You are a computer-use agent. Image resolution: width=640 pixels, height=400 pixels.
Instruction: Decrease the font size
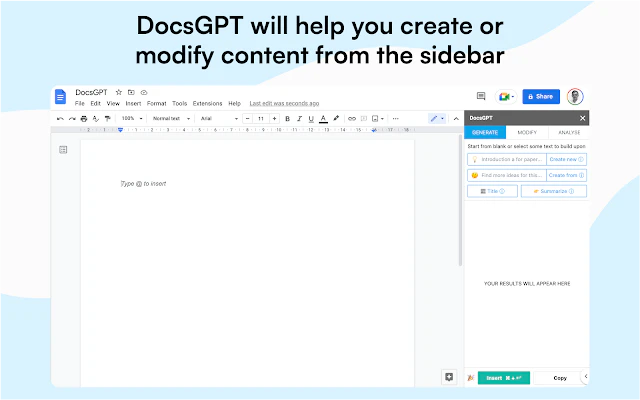[247, 119]
